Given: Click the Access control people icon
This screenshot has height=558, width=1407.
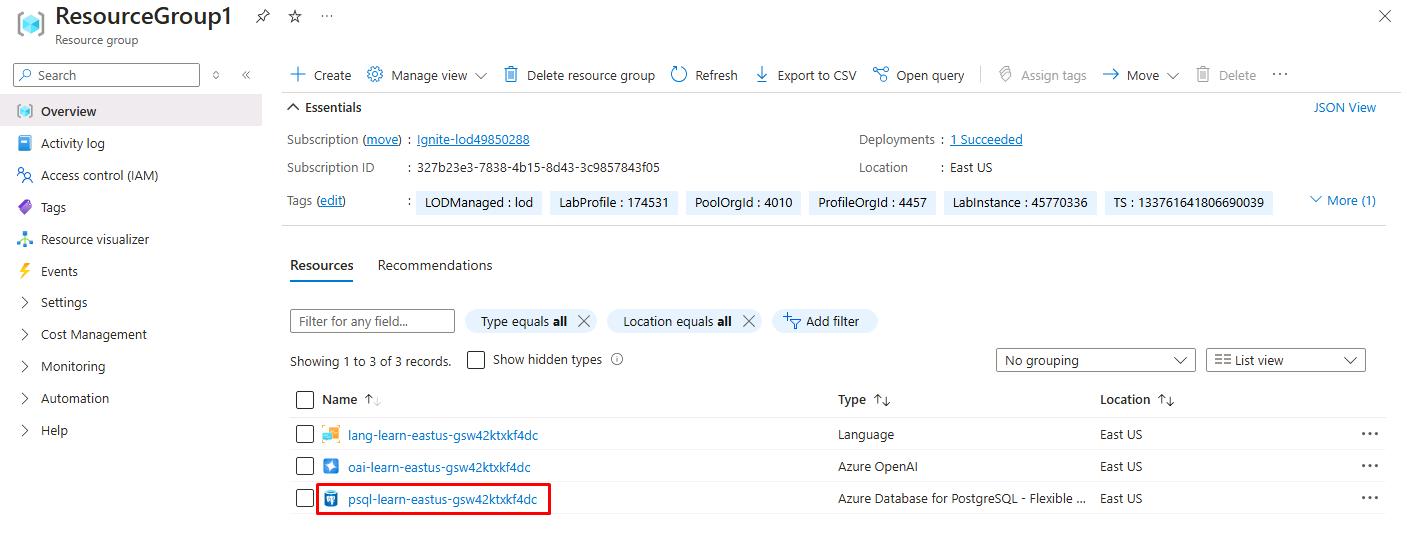Looking at the screenshot, I should point(25,175).
